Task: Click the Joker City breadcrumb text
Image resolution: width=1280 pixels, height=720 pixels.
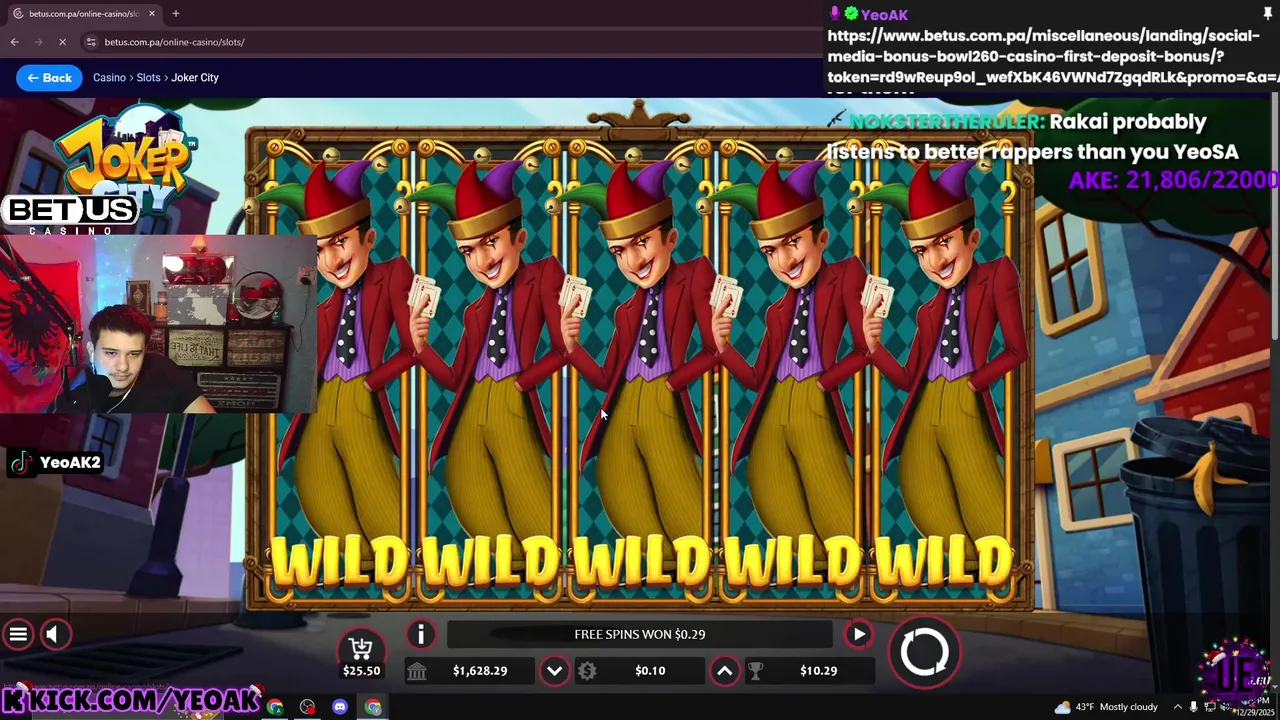Action: [195, 77]
